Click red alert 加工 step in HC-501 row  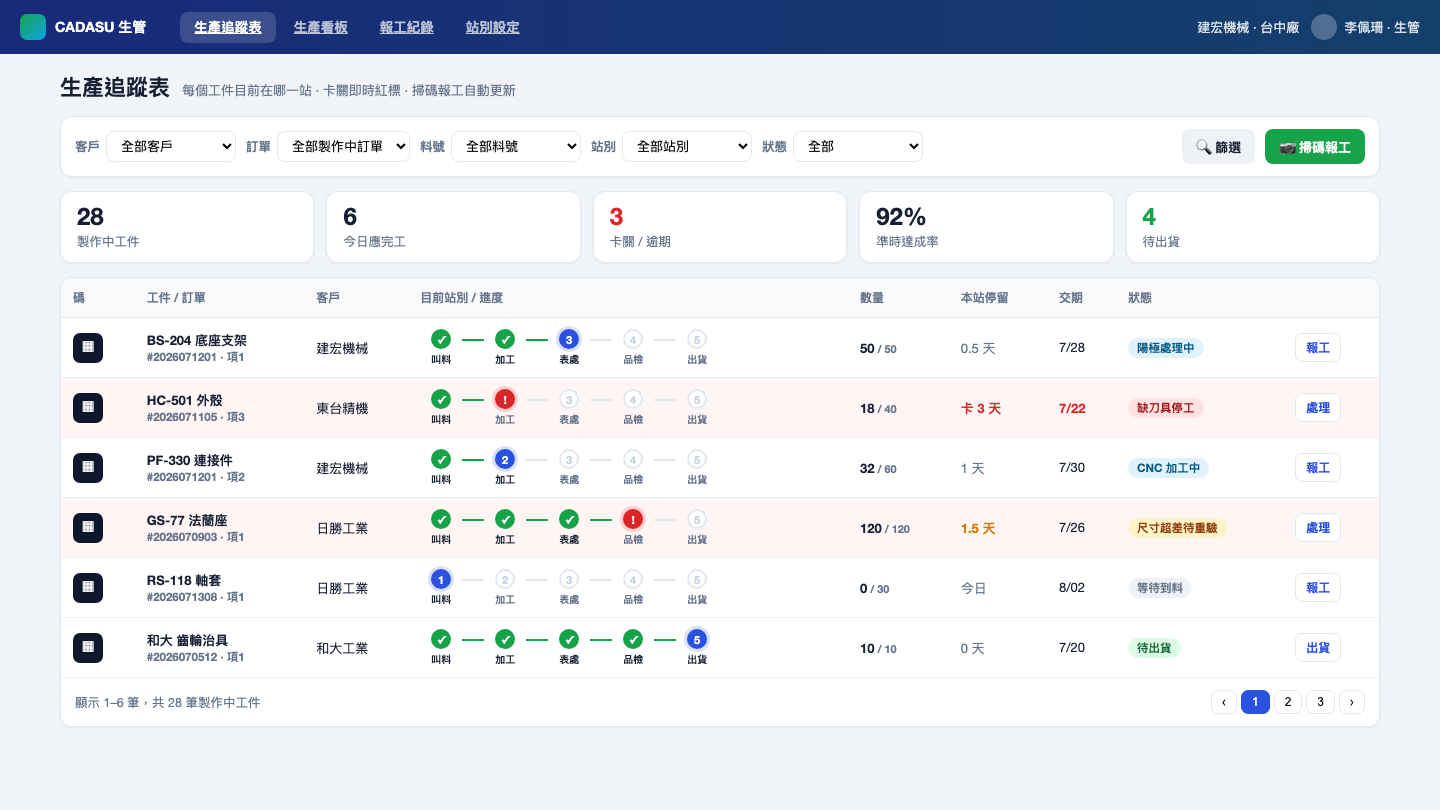point(505,399)
